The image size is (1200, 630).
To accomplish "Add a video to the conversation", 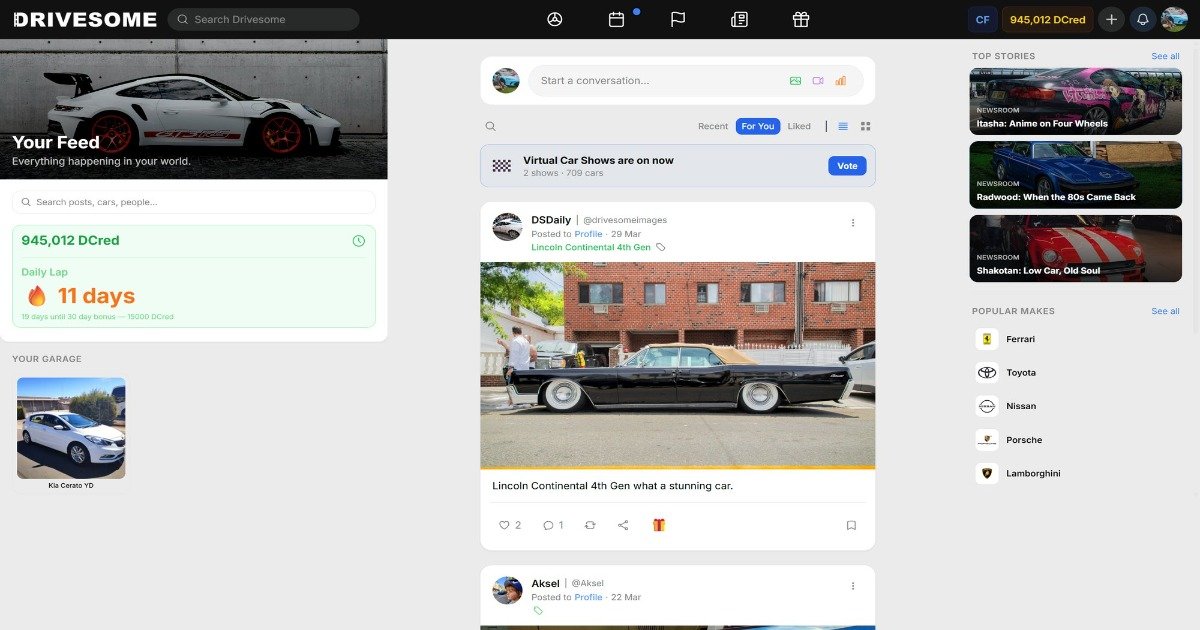I will click(x=818, y=81).
